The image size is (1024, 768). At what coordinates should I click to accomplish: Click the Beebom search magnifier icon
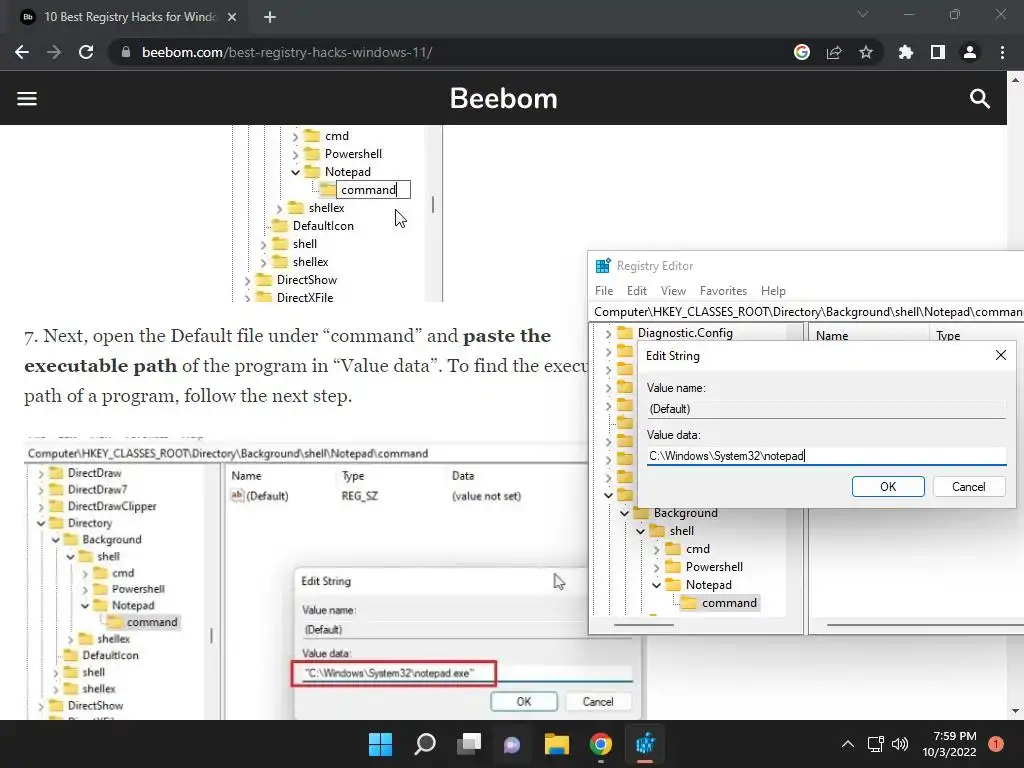point(980,99)
